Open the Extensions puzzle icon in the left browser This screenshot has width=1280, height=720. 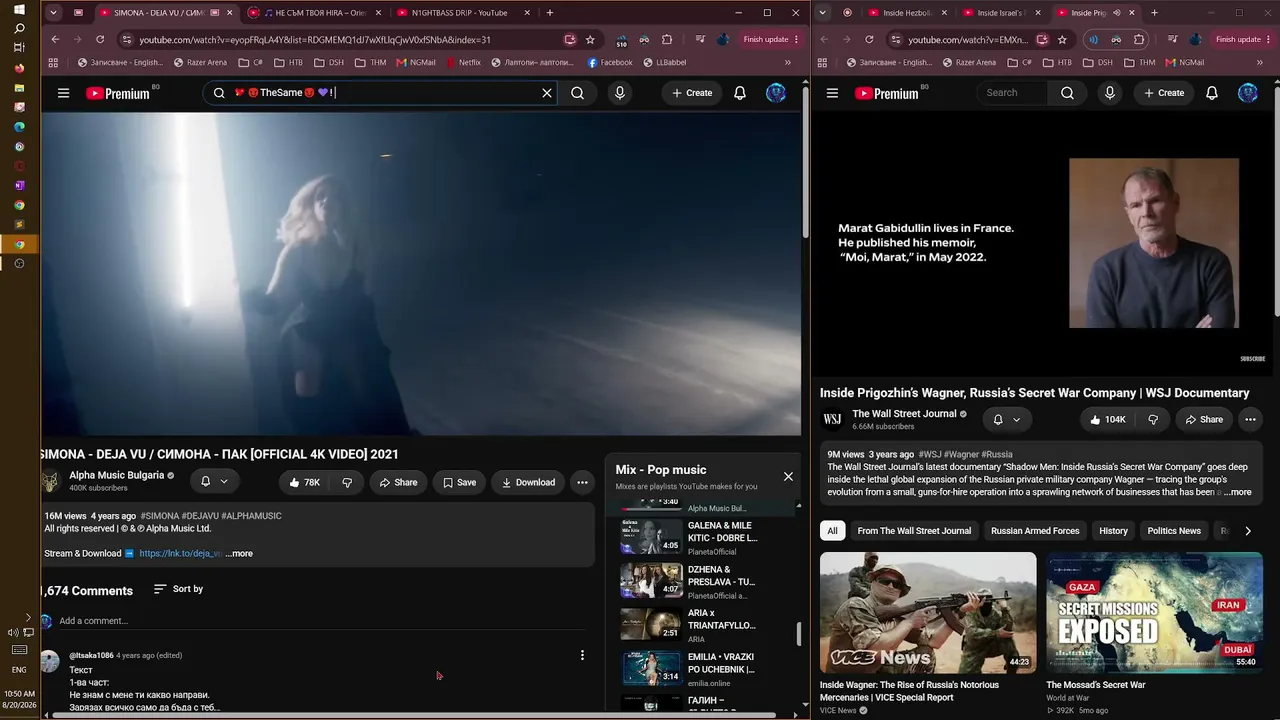(667, 40)
